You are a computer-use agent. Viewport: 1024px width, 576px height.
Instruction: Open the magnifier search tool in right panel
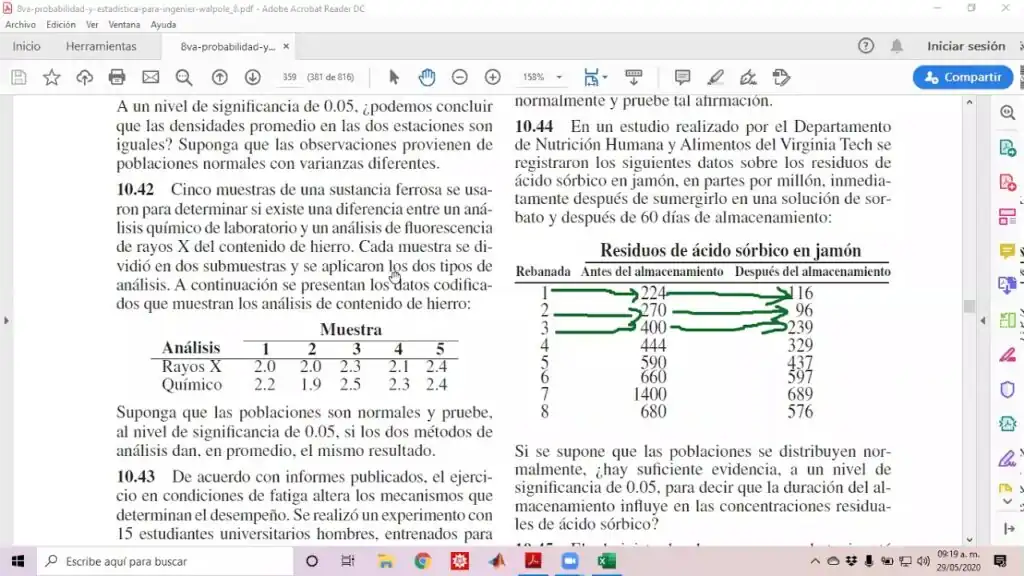pos(1008,112)
